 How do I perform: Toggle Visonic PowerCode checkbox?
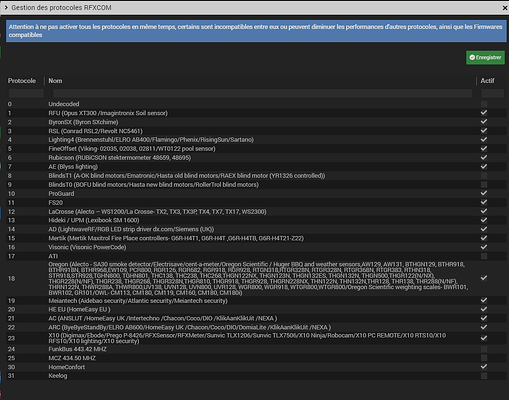(x=484, y=247)
